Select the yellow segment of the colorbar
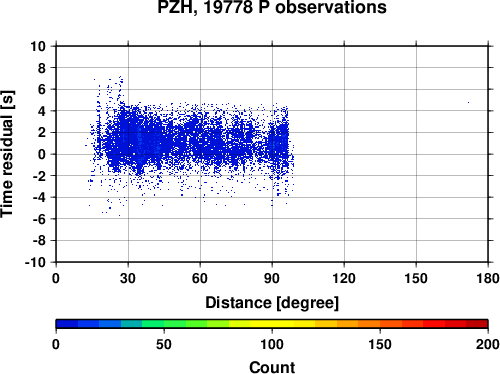Screen dimensions: 500x374 point(272,323)
